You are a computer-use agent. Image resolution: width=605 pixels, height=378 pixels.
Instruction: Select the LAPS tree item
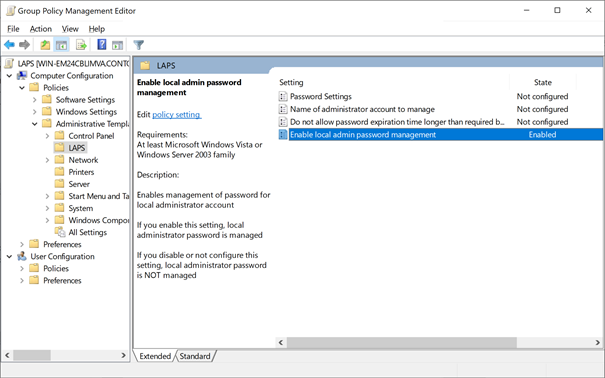[76, 148]
